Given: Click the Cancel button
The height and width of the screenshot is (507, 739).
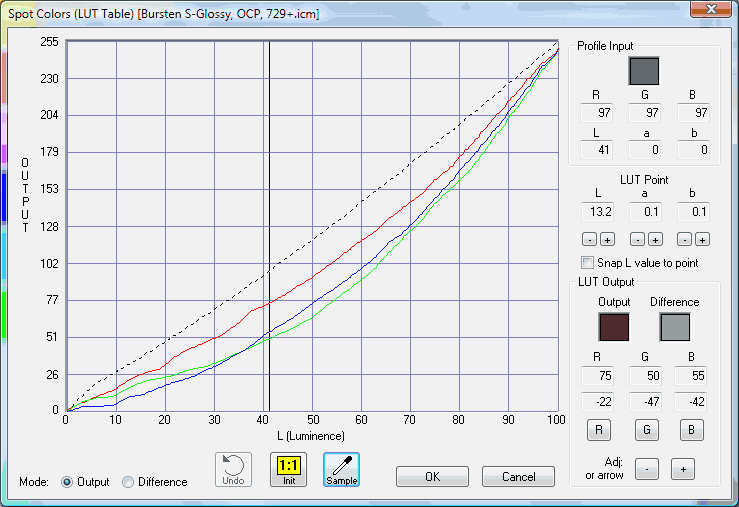Looking at the screenshot, I should click(x=518, y=477).
